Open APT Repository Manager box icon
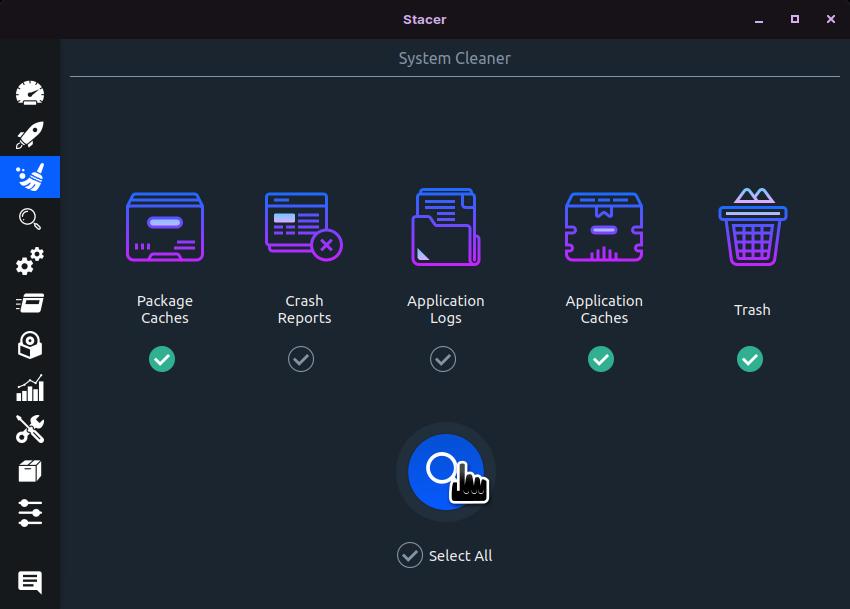 pyautogui.click(x=30, y=471)
